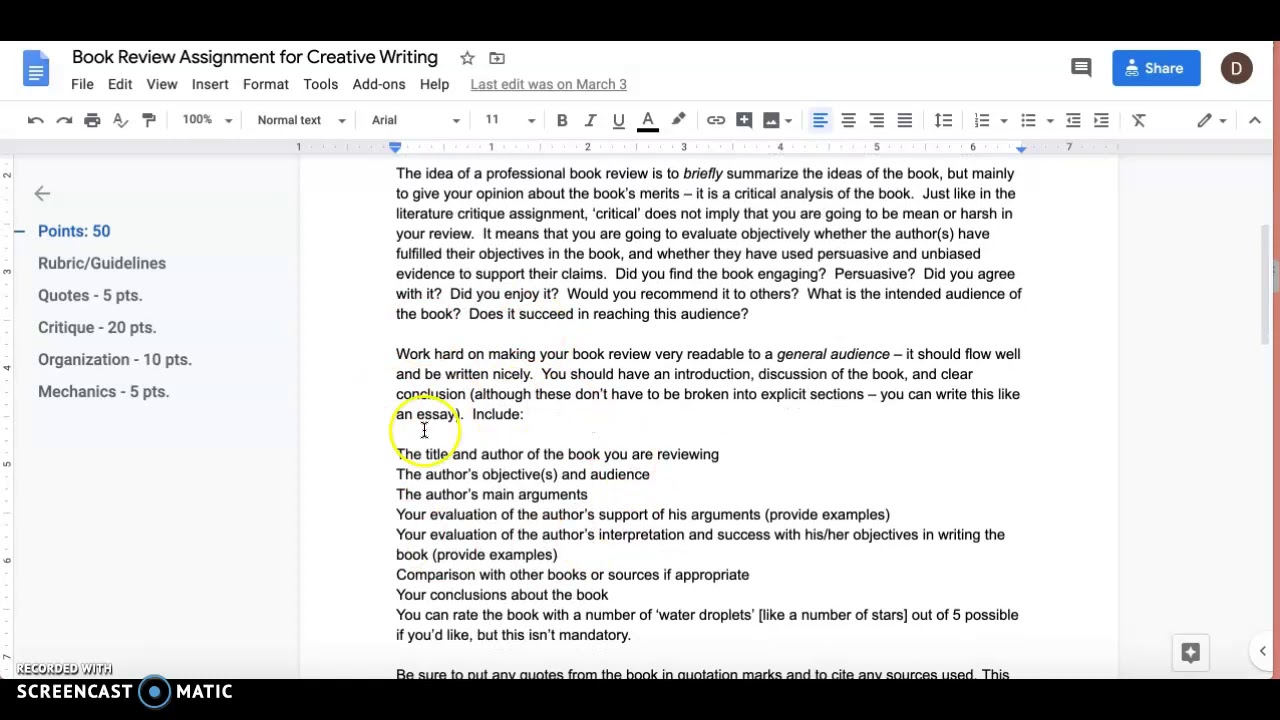The height and width of the screenshot is (720, 1280).
Task: Open the editing mode pencil dropdown
Action: click(1212, 120)
